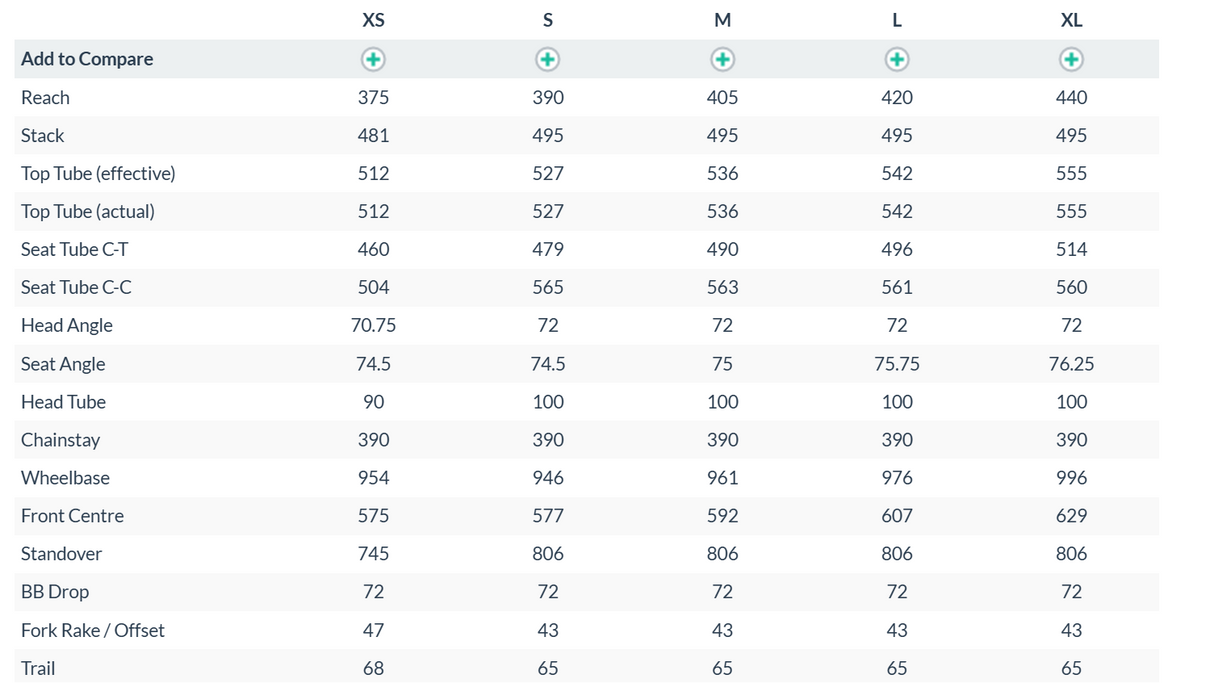This screenshot has height=683, width=1214.
Task: Select the M column header
Action: [x=723, y=20]
